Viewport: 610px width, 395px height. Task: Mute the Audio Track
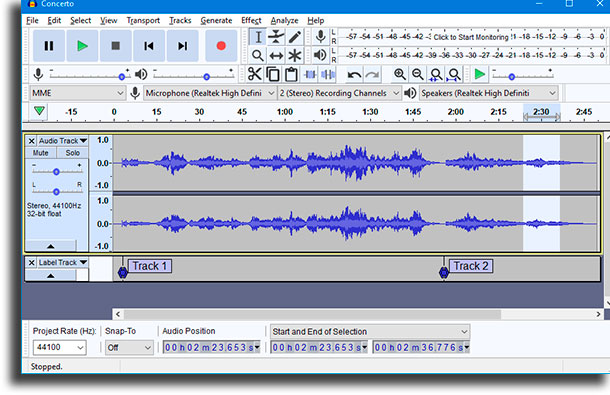coord(40,153)
